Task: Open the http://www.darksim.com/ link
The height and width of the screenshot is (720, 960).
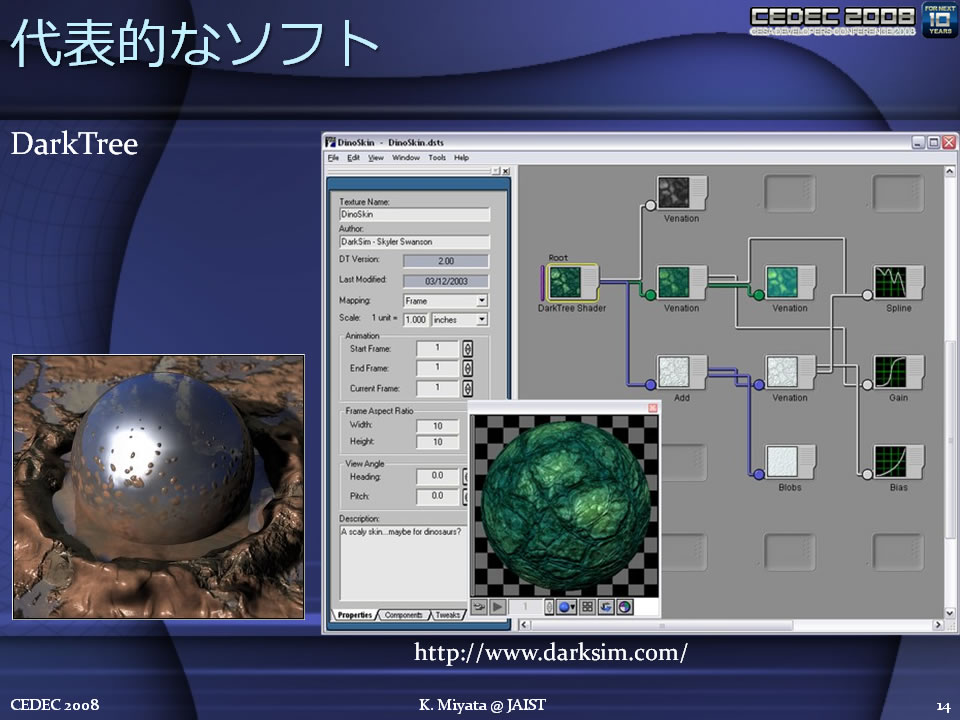Action: [x=550, y=653]
